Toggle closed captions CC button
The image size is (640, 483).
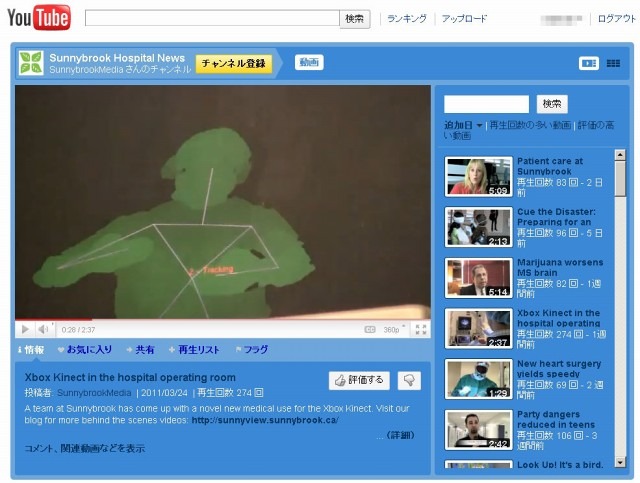coord(370,329)
